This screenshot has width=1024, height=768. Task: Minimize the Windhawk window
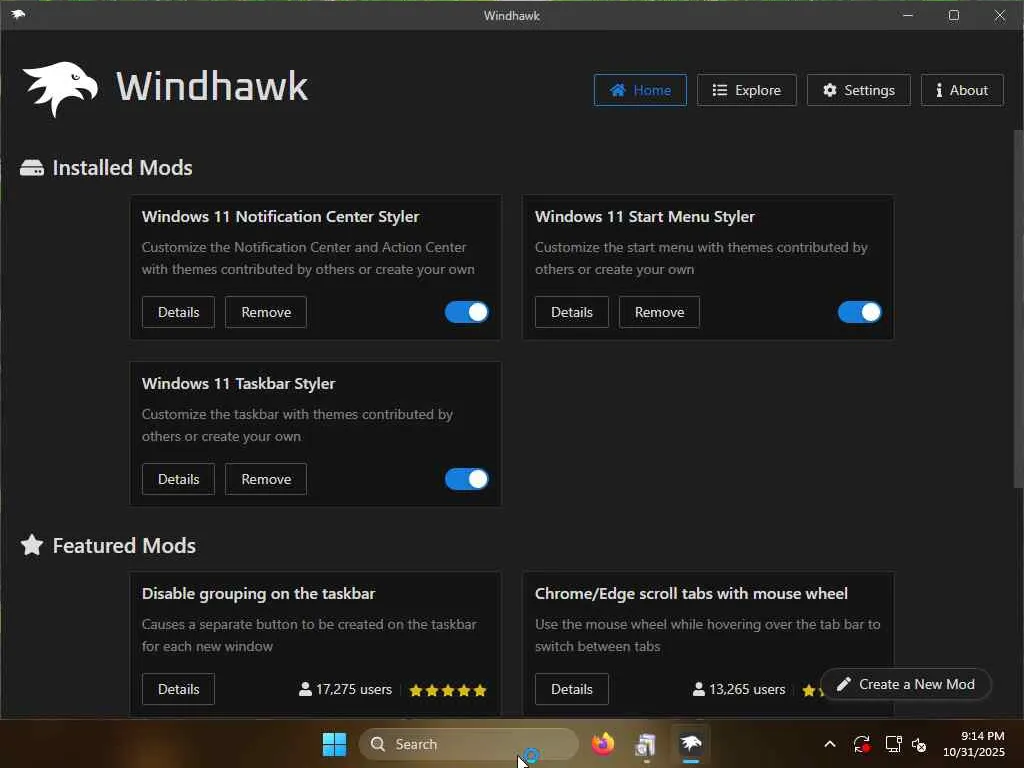click(908, 15)
